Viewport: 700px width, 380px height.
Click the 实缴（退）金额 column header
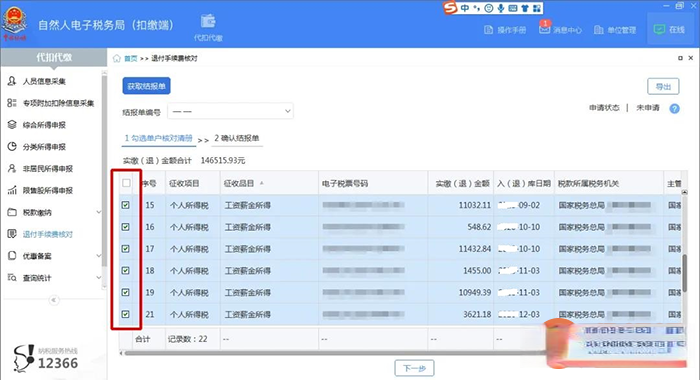pyautogui.click(x=462, y=184)
